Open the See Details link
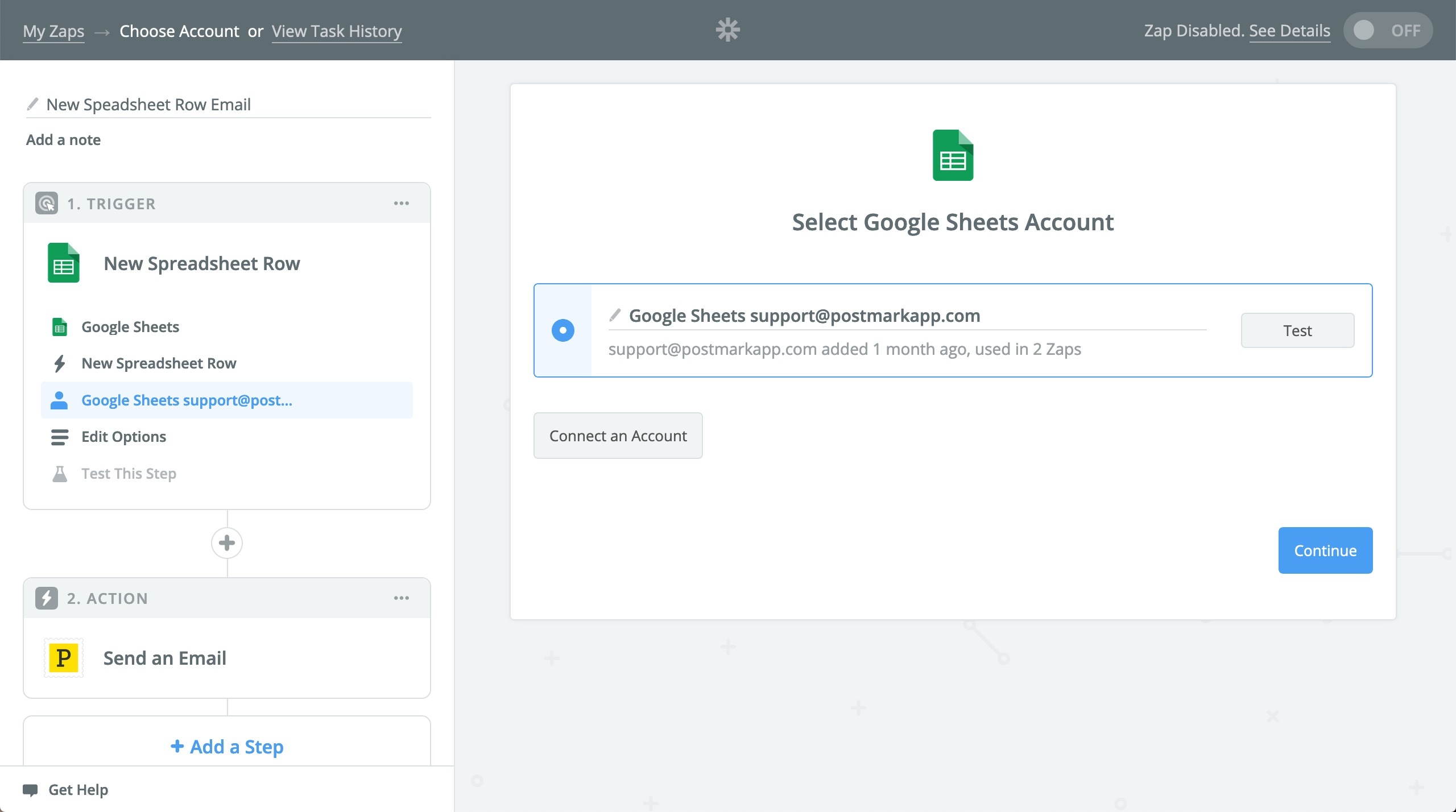This screenshot has height=812, width=1456. pyautogui.click(x=1290, y=31)
